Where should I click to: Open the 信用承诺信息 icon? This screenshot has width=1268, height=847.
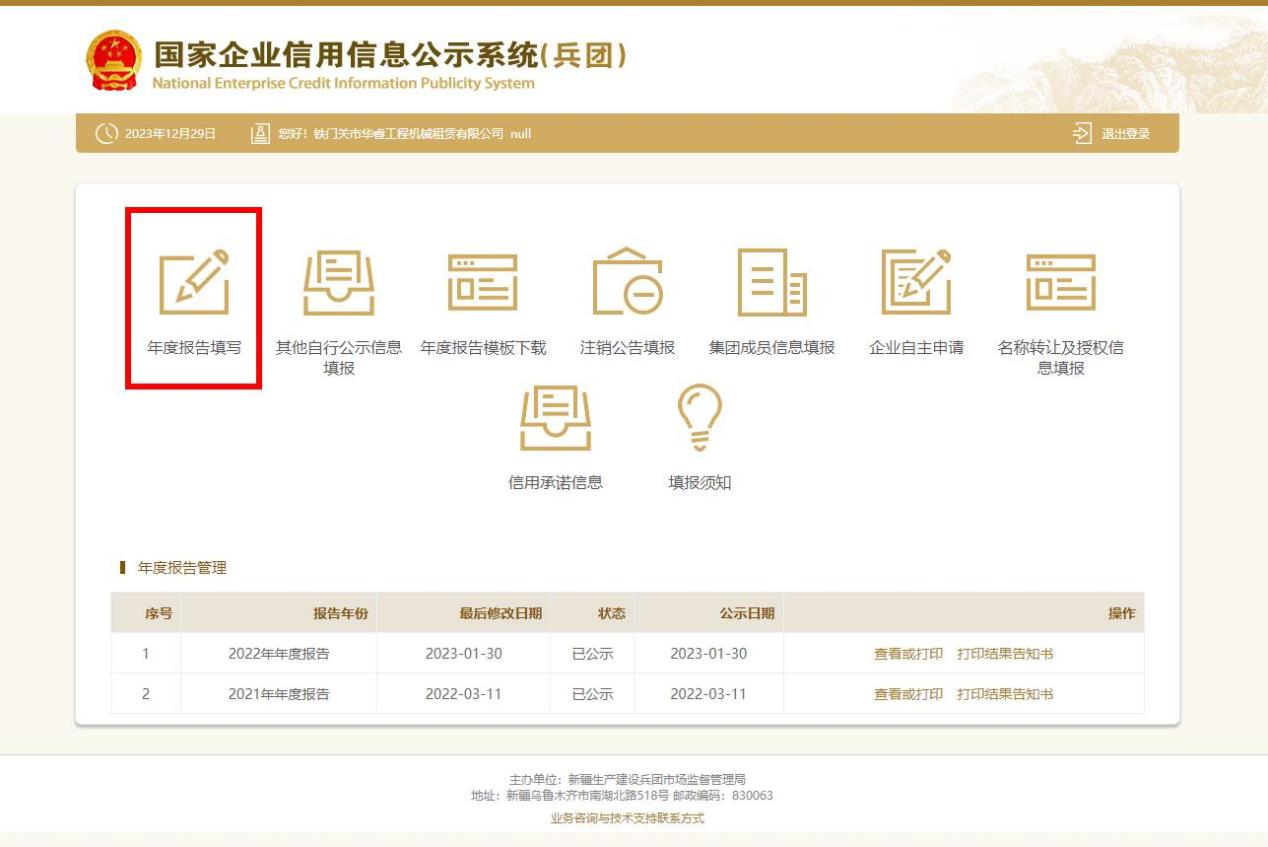coord(555,418)
